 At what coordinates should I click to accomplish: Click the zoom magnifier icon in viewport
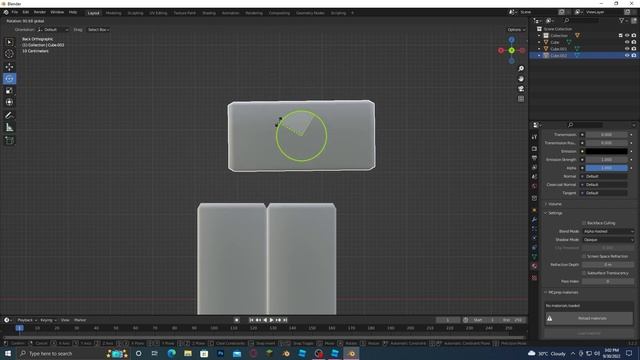521,69
